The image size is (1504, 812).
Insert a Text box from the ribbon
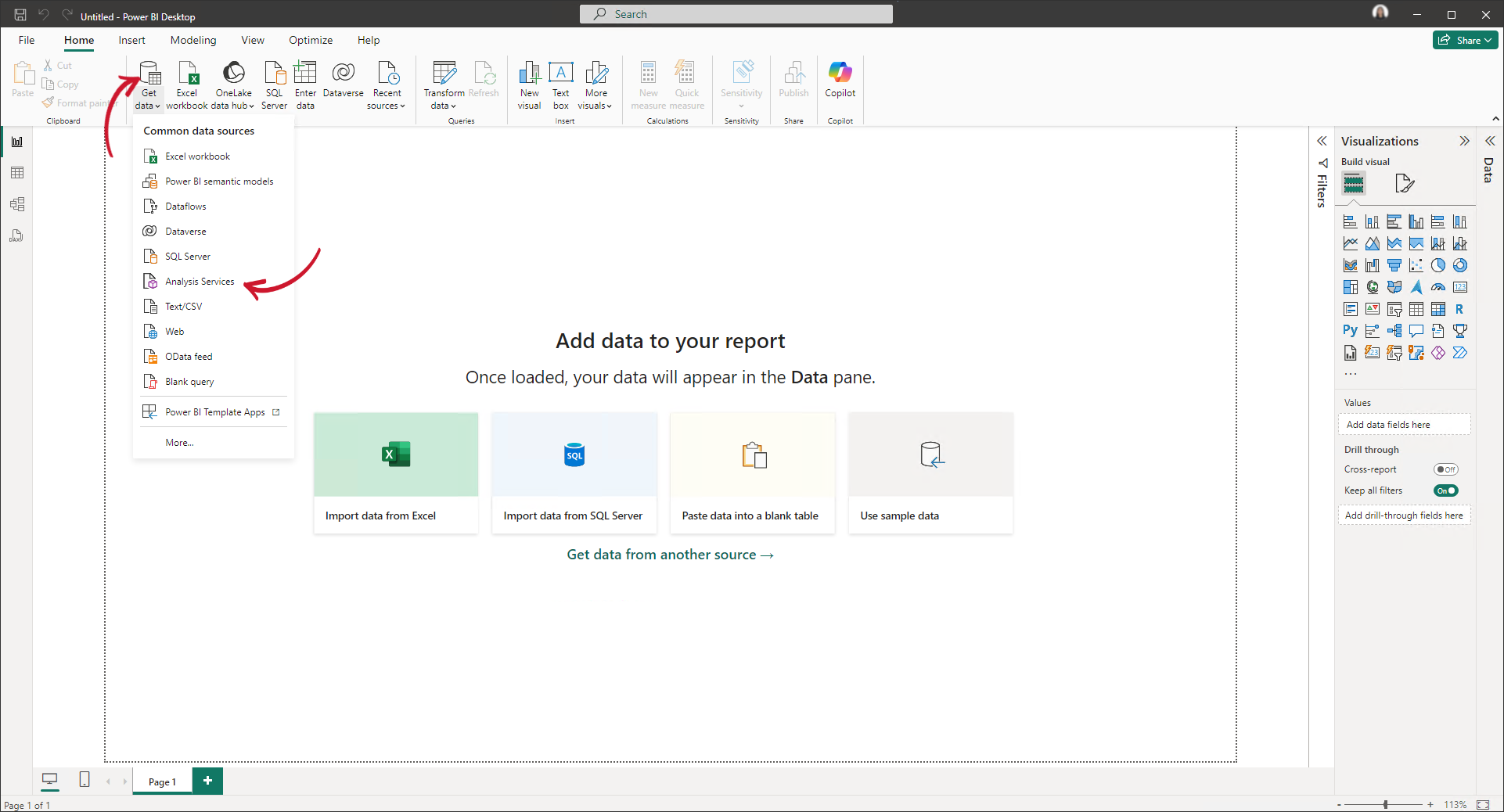point(561,84)
